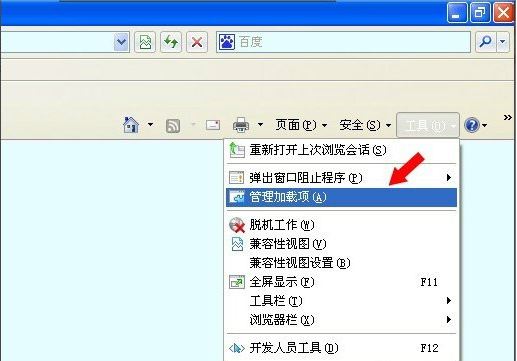This screenshot has width=517, height=361.
Task: Restore down the browser window
Action: (480, 13)
